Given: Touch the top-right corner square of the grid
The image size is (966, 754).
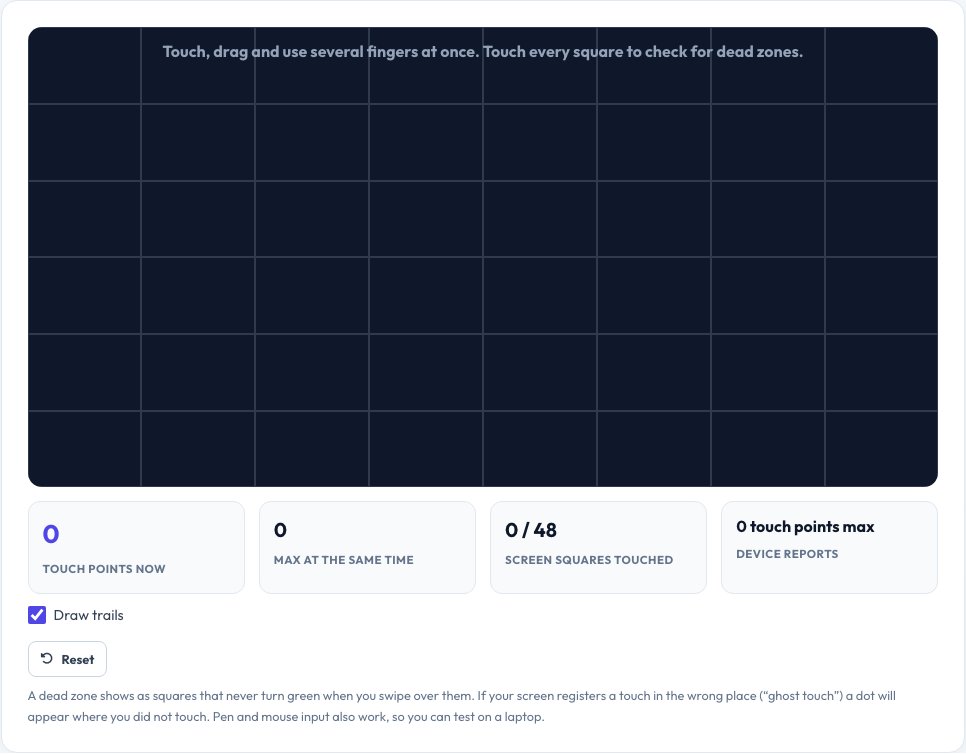Looking at the screenshot, I should point(882,65).
